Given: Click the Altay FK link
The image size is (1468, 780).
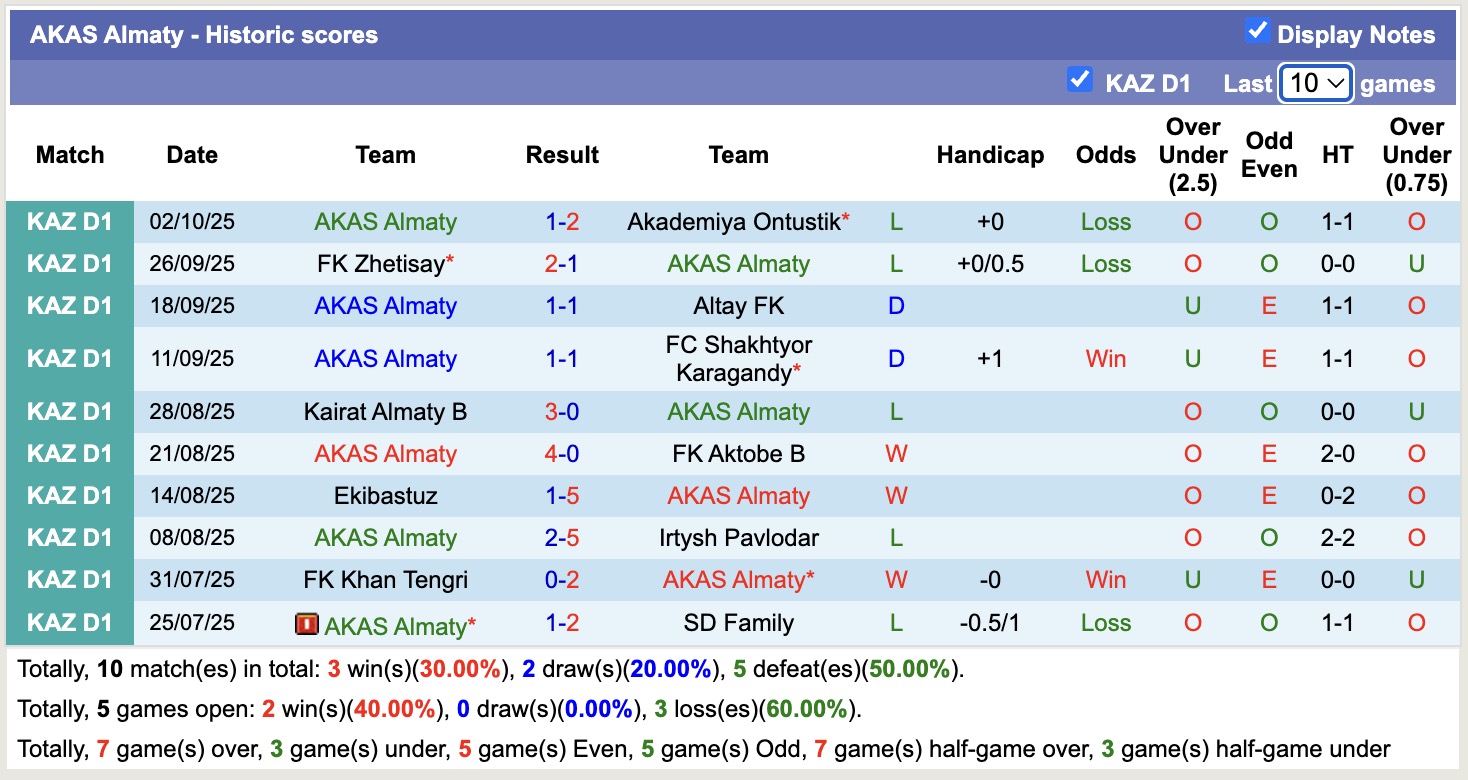Looking at the screenshot, I should pos(738,305).
